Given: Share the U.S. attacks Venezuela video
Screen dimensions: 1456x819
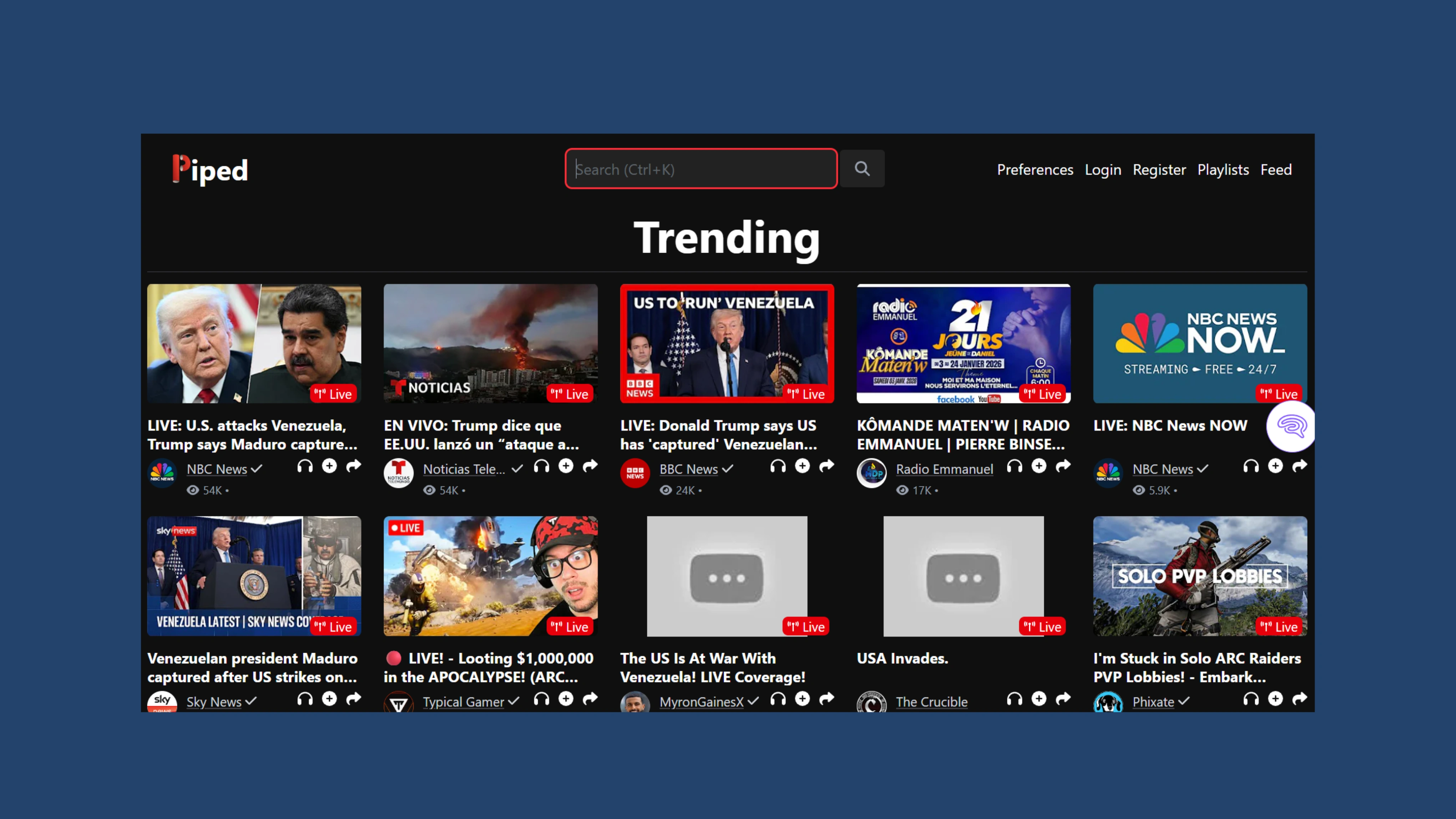Looking at the screenshot, I should click(x=354, y=466).
